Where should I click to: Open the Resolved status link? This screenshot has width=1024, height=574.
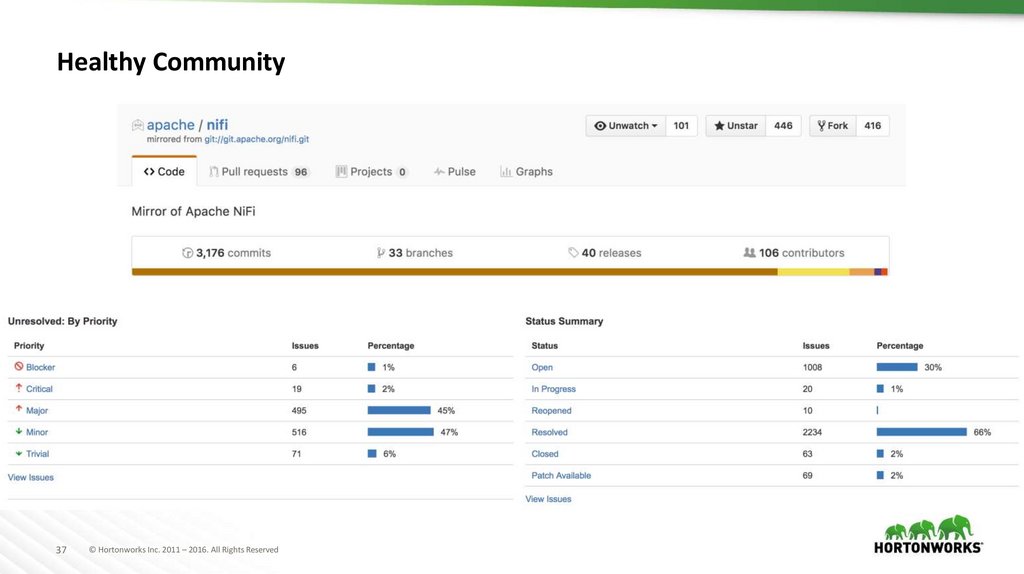(x=549, y=432)
